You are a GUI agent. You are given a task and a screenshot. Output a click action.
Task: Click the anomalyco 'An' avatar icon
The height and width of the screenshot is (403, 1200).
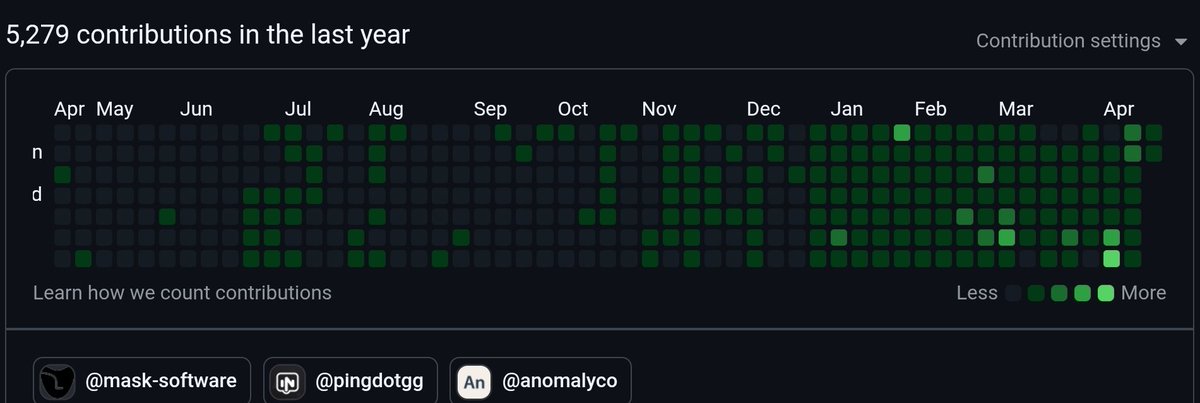[474, 381]
